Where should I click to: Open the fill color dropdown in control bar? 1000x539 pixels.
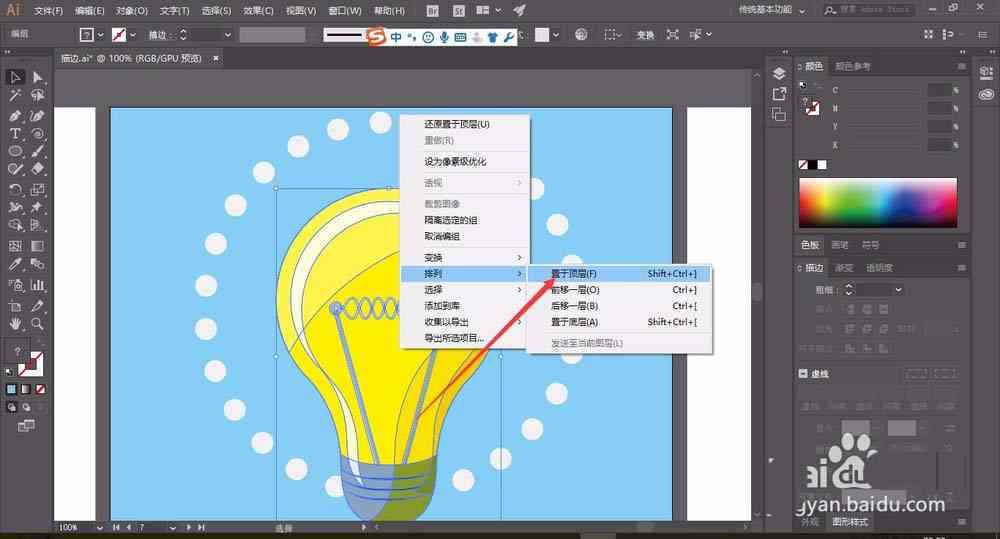point(100,34)
